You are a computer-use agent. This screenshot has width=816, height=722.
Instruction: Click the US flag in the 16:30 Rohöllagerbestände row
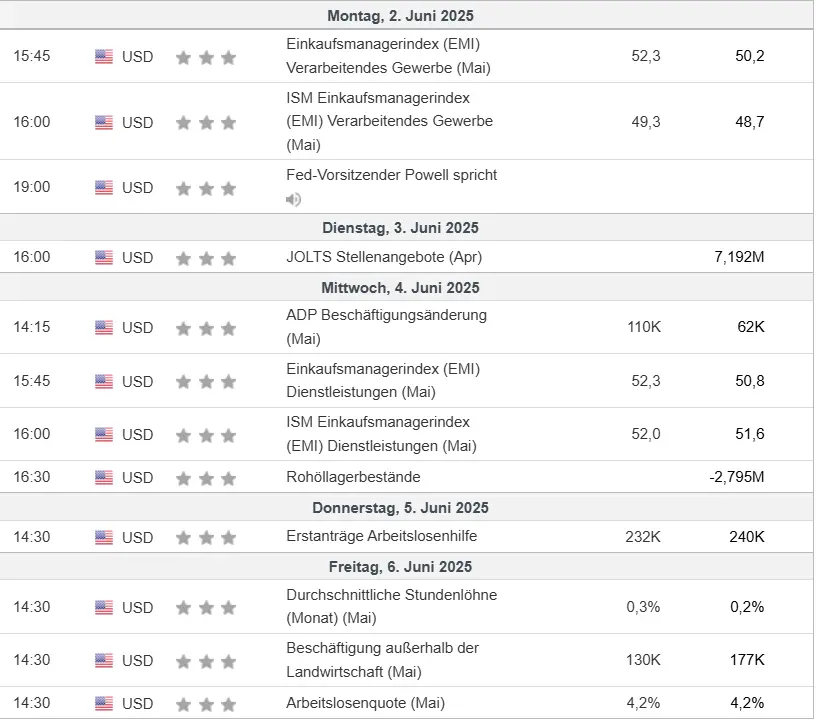(x=104, y=477)
